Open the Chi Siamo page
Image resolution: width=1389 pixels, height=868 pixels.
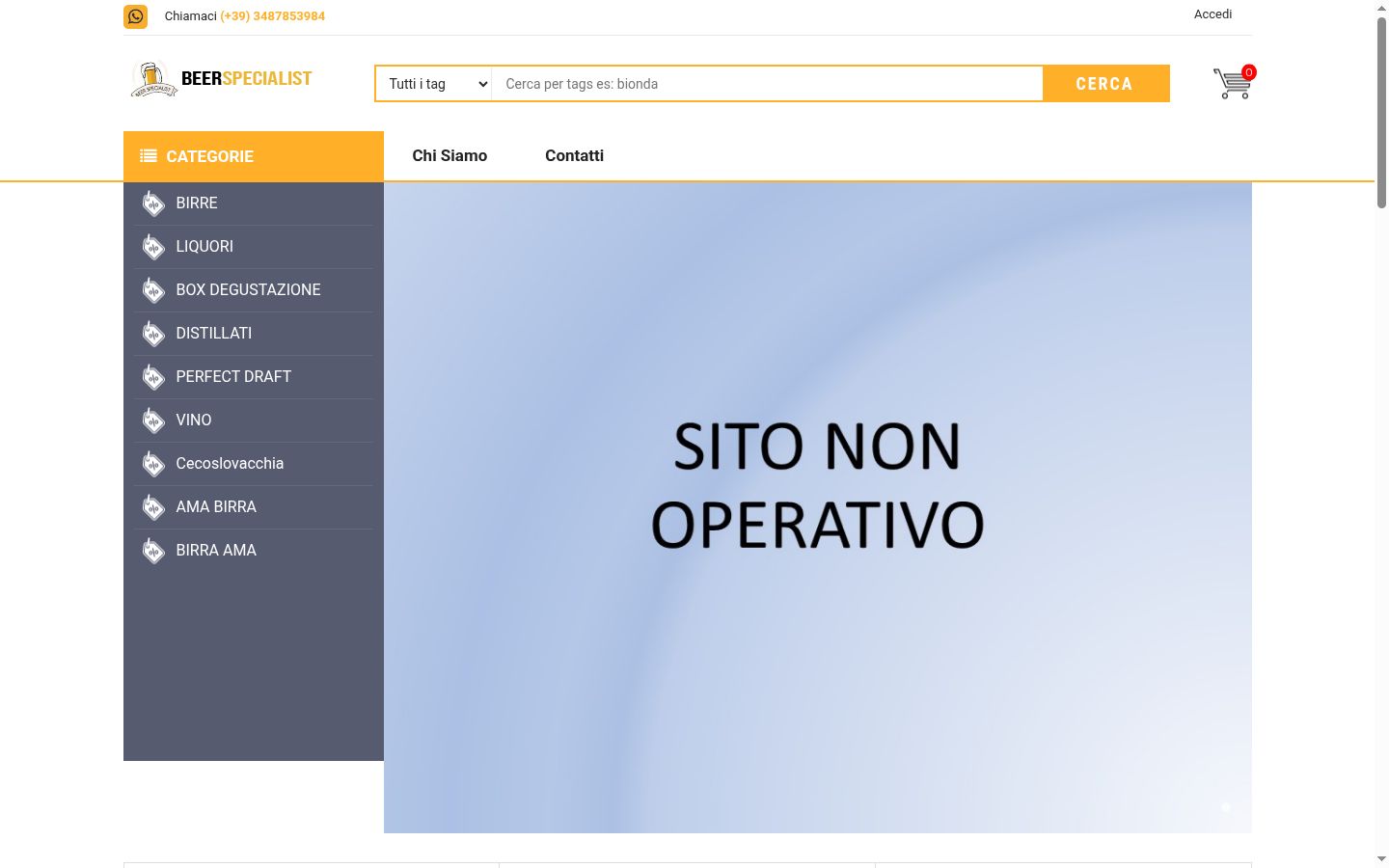pyautogui.click(x=449, y=155)
